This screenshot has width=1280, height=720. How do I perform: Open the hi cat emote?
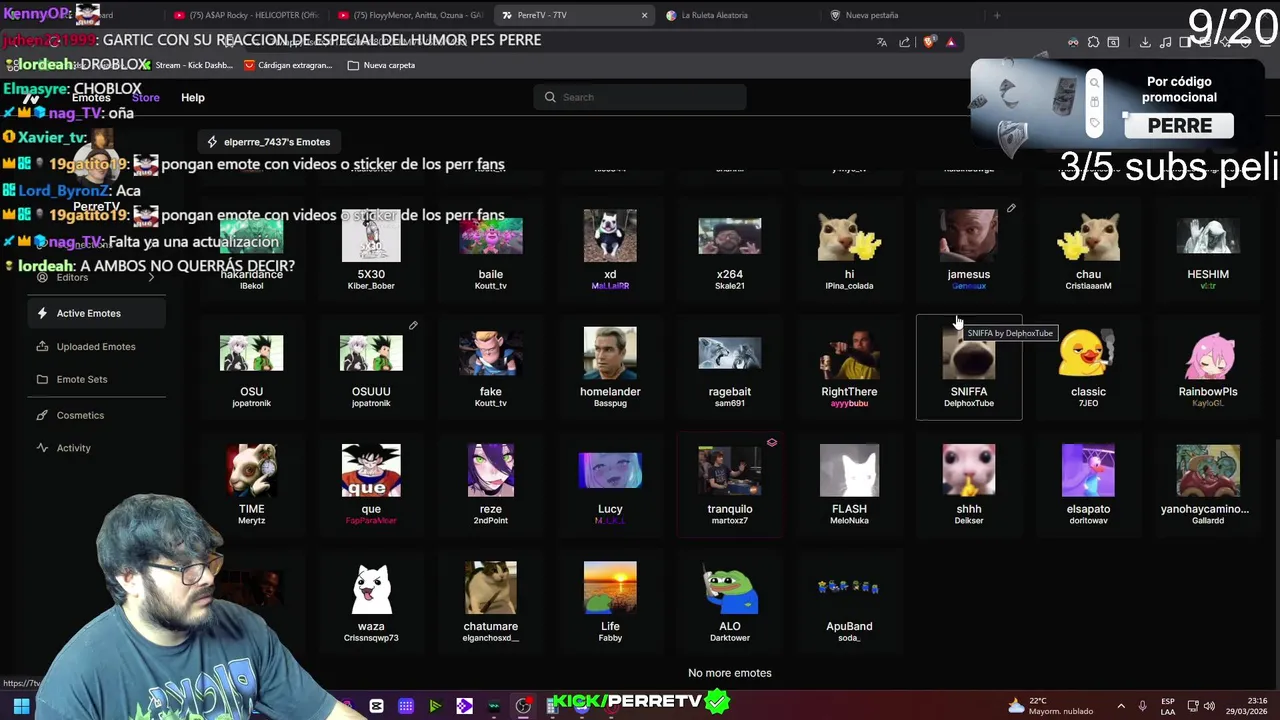click(849, 250)
